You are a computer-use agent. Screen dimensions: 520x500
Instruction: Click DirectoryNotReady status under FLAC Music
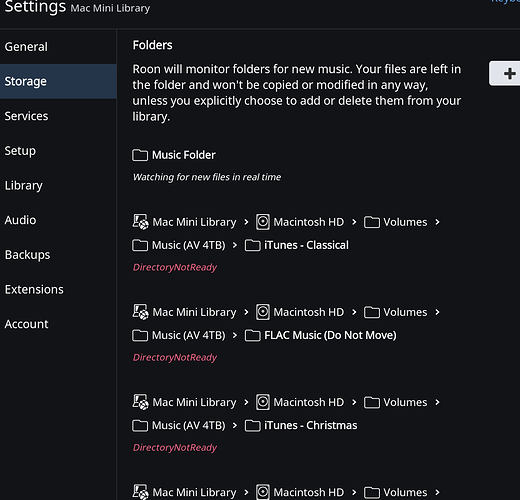(x=175, y=358)
